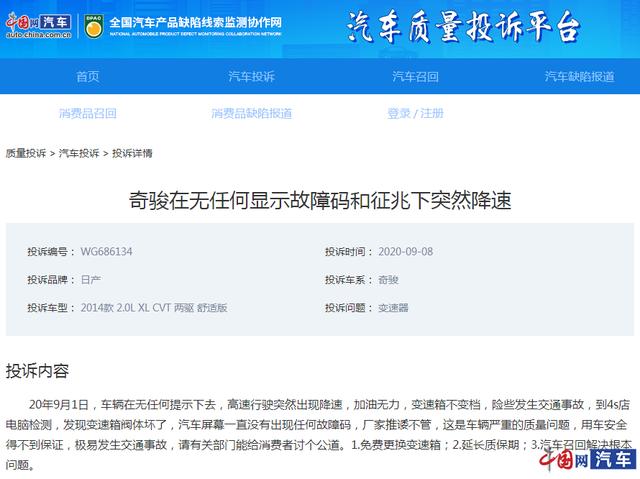This screenshot has height=479, width=640.
Task: Click the 登录 / 注册 link
Action: (x=416, y=113)
